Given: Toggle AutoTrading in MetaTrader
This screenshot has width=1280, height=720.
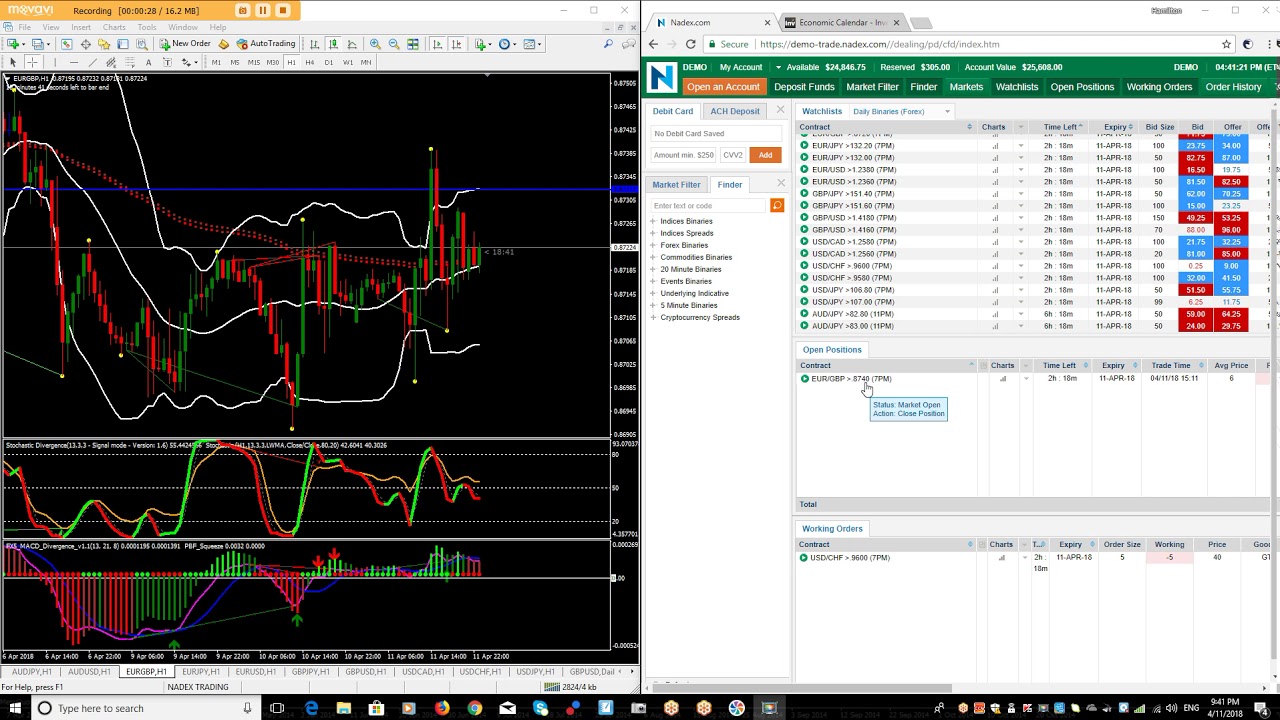Looking at the screenshot, I should pos(266,44).
